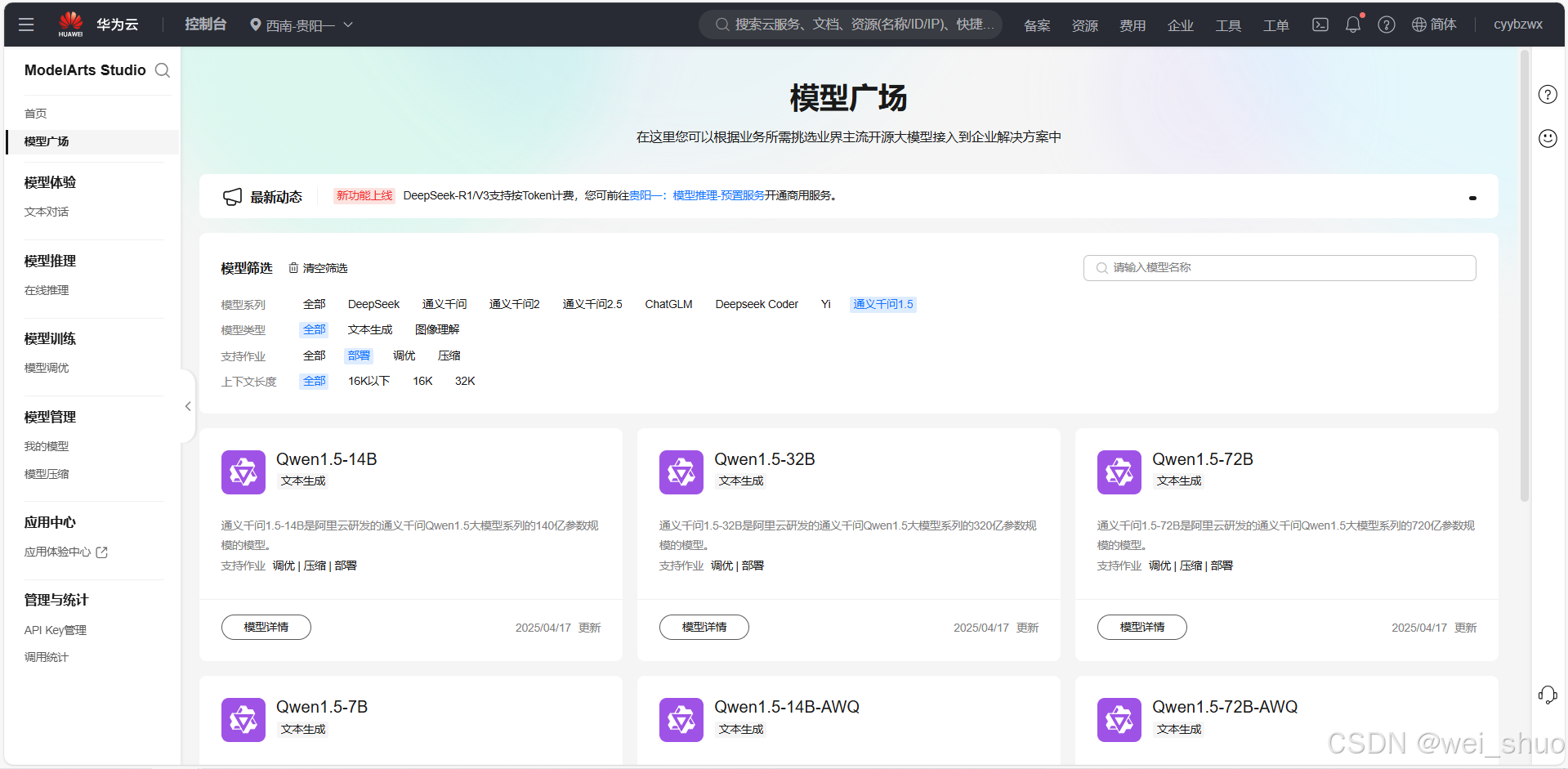Click the Qwen1.5-7B title text
1568x769 pixels.
coord(322,707)
